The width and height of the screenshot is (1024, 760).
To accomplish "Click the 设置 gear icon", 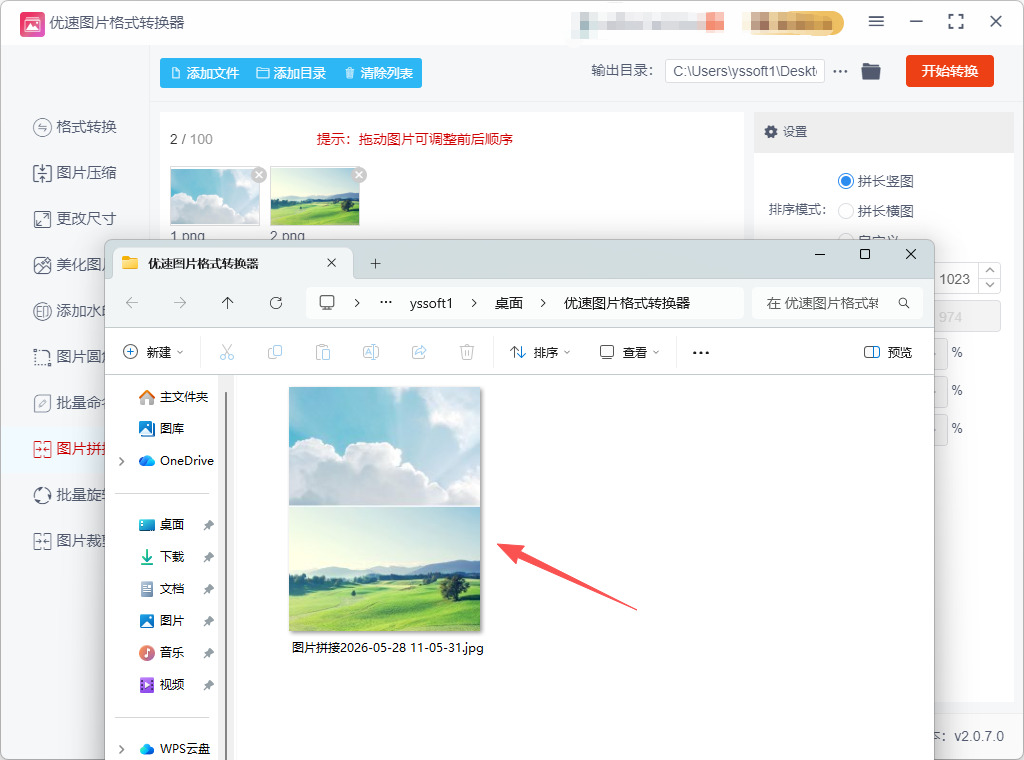I will tap(771, 132).
